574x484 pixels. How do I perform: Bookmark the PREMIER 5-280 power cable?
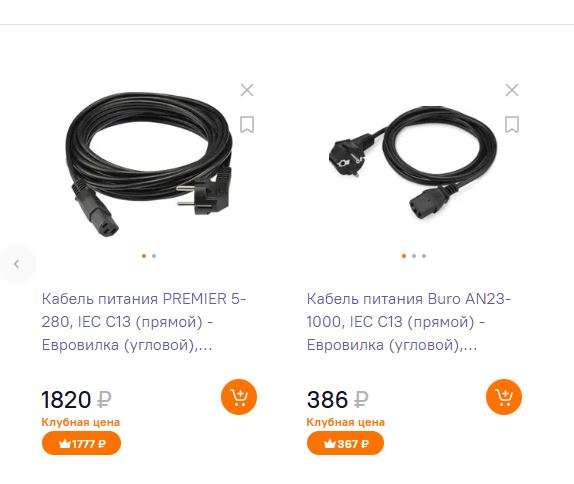pyautogui.click(x=247, y=124)
